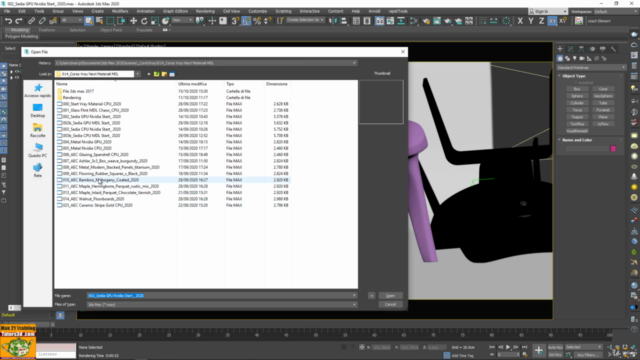Open the Customize menu

point(258,11)
